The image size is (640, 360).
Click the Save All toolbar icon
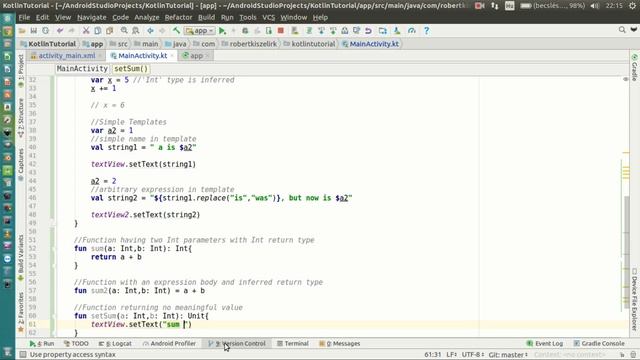[33, 31]
